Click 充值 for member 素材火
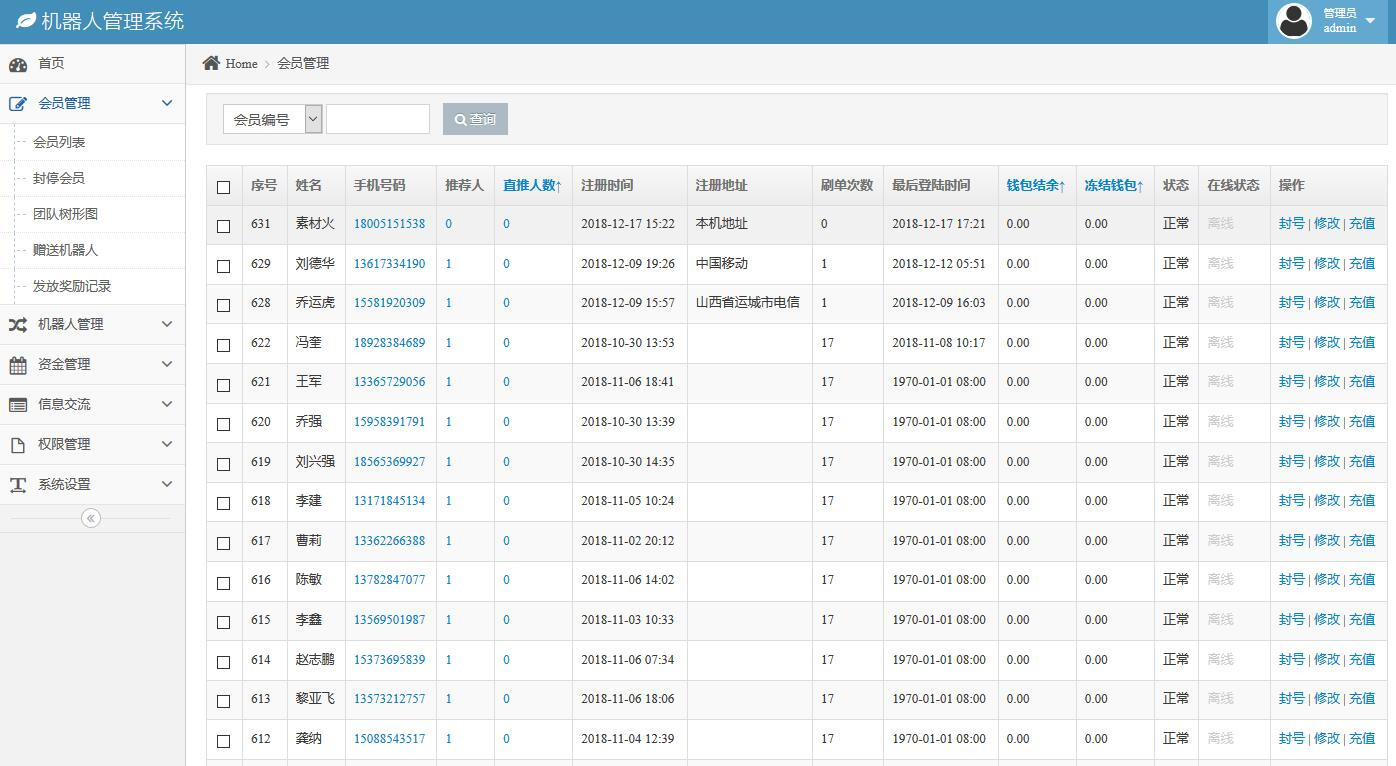Viewport: 1396px width, 766px height. (x=1362, y=224)
